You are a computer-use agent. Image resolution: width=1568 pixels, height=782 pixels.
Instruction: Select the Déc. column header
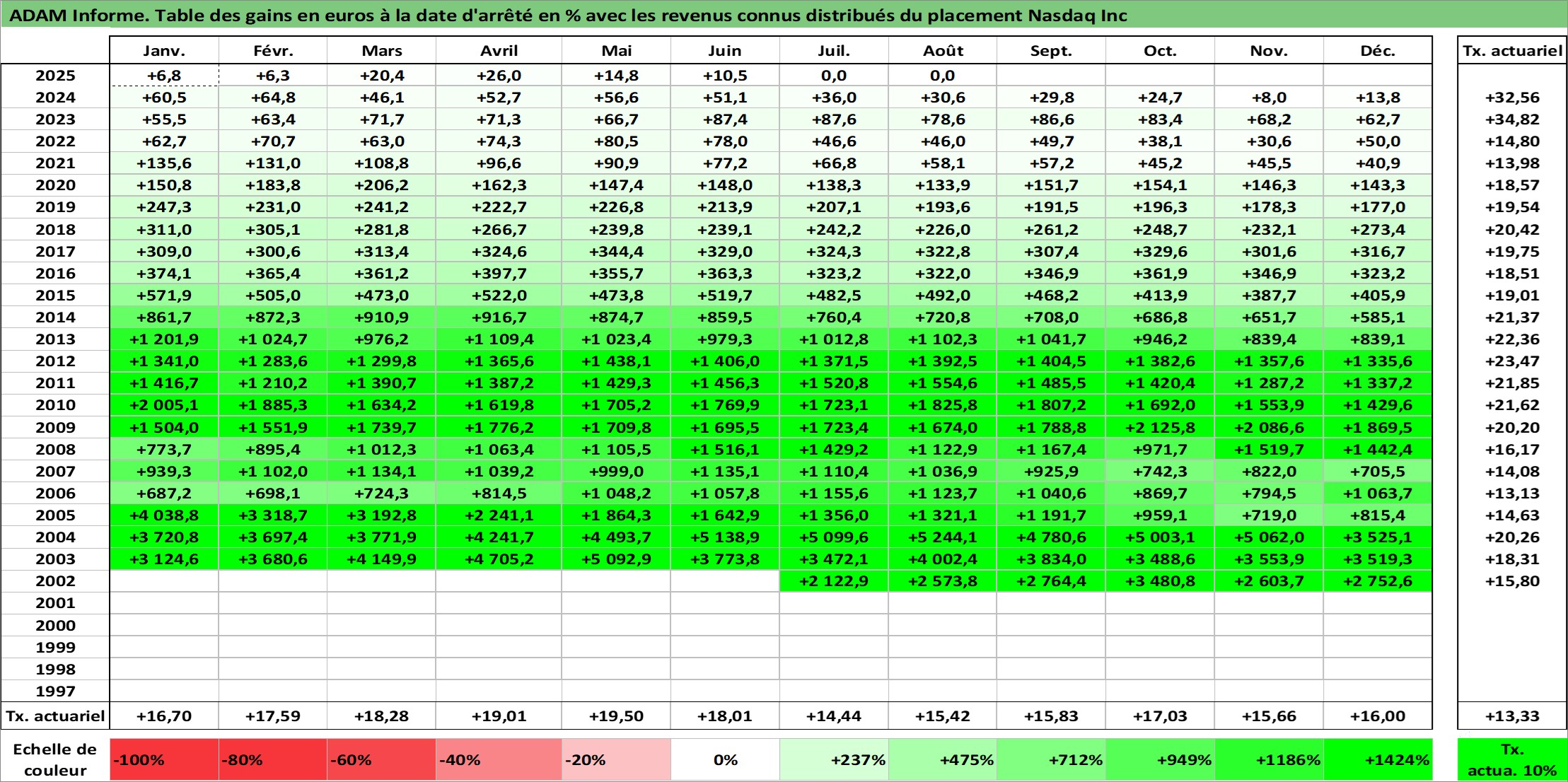1378,50
